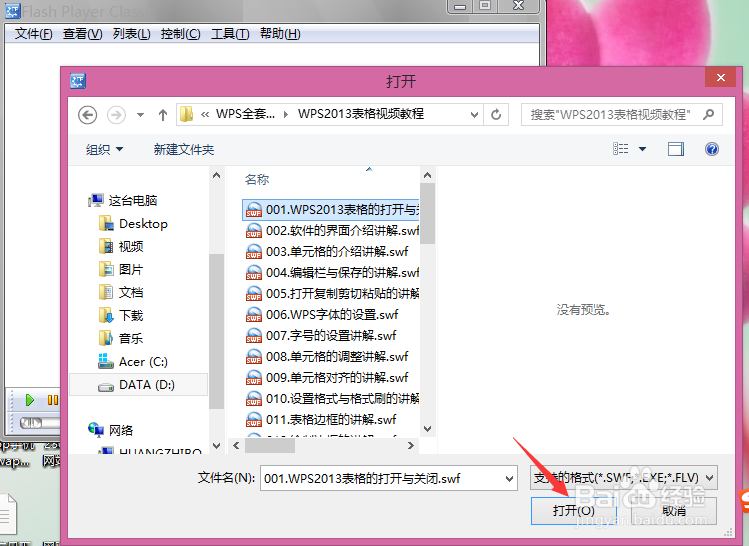Viewport: 749px width, 546px height.
Task: Close the 打开 dialog
Action: pyautogui.click(x=721, y=78)
